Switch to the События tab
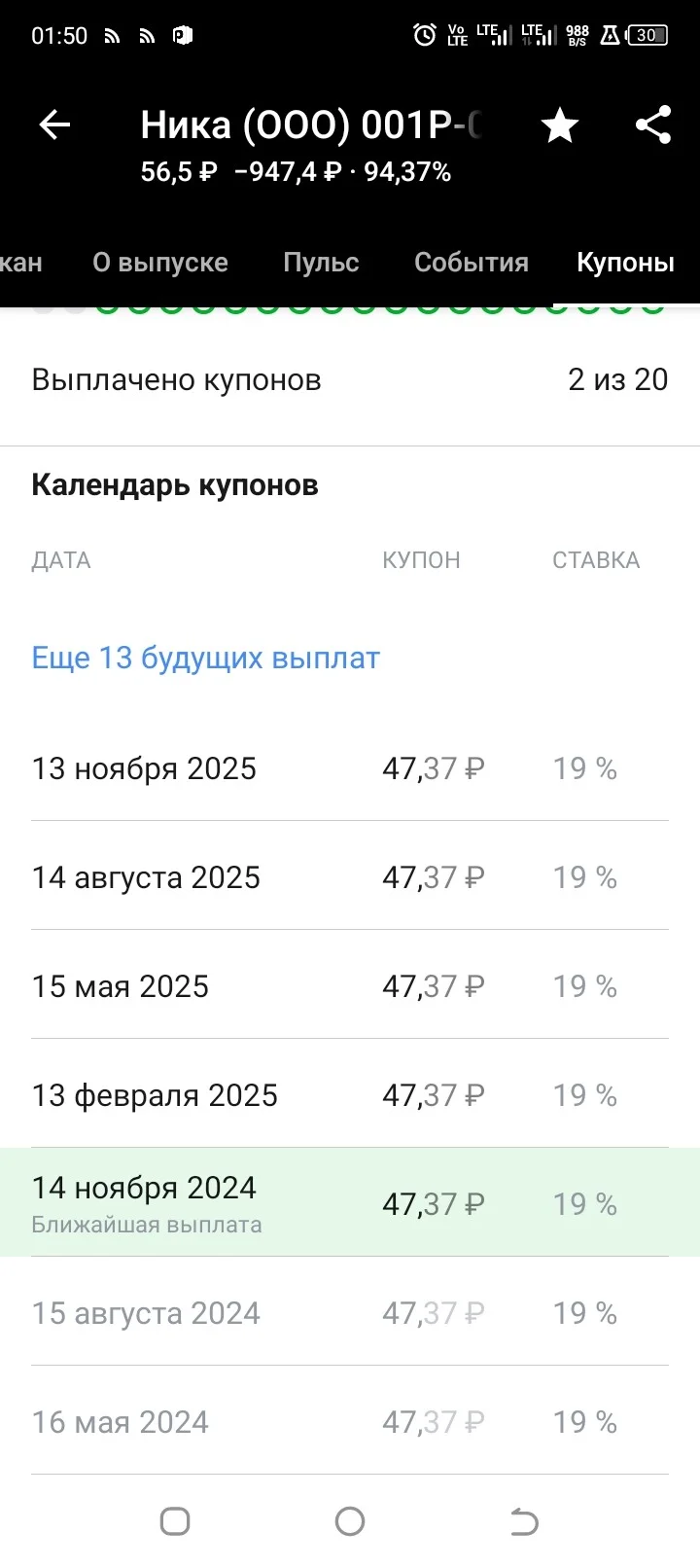 click(x=472, y=263)
